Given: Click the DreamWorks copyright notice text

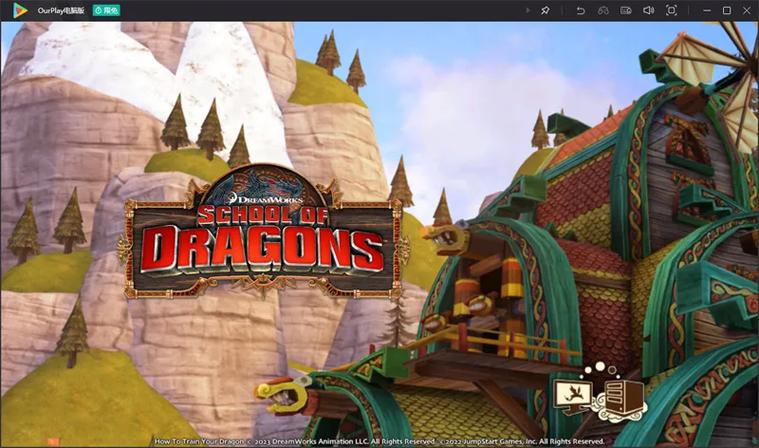Looking at the screenshot, I should click(380, 441).
